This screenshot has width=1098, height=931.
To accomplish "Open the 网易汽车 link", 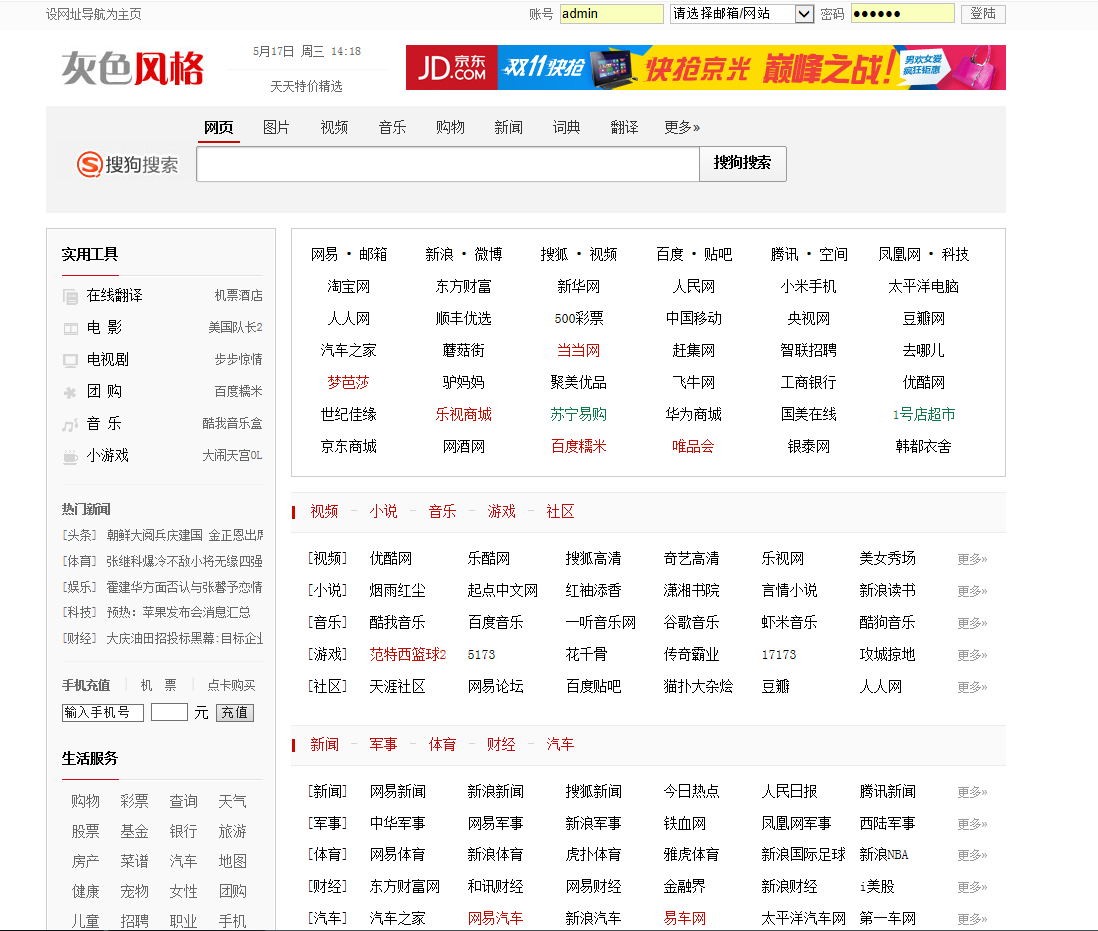I will (495, 918).
